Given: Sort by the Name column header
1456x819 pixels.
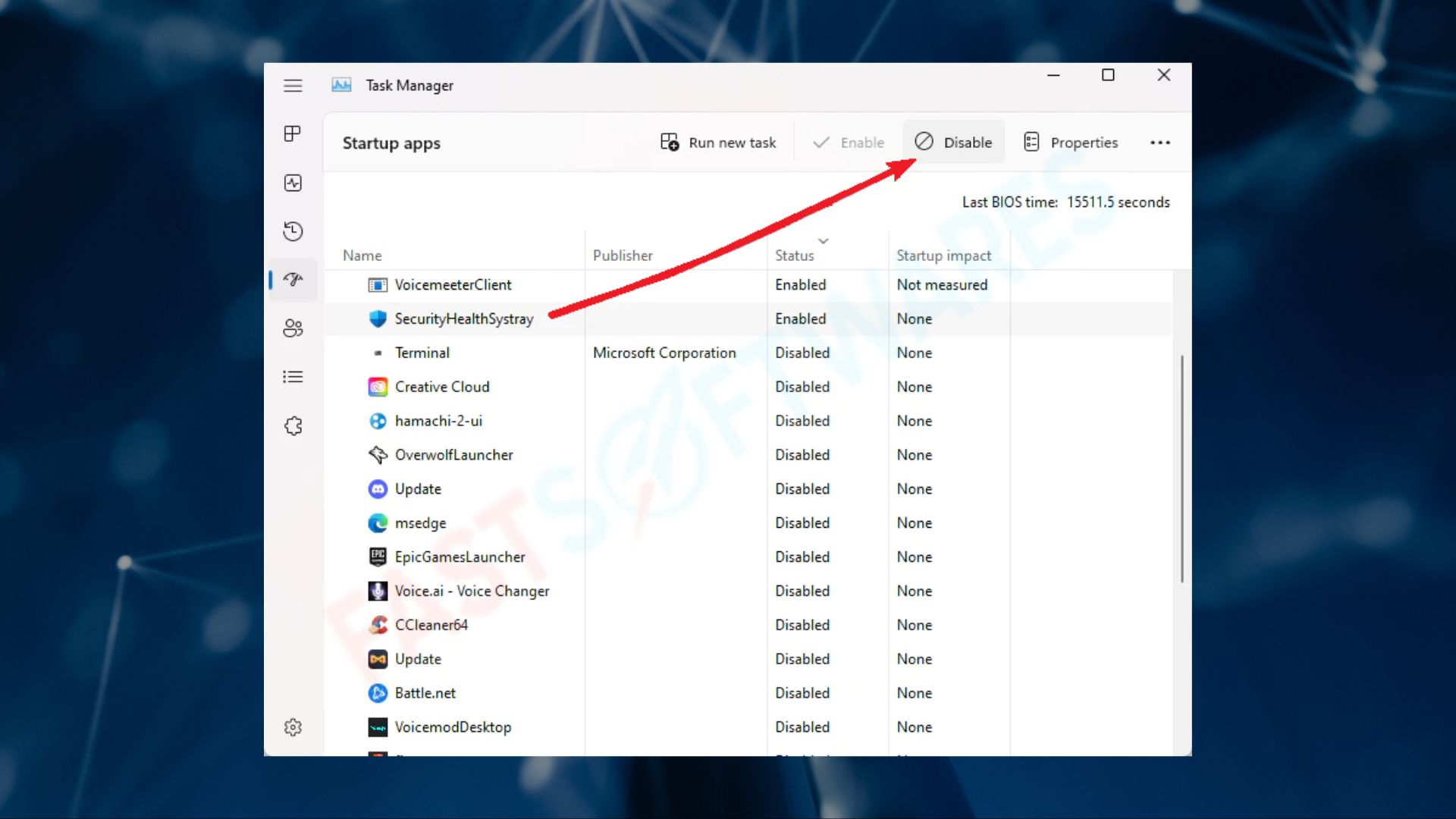Looking at the screenshot, I should tap(362, 256).
